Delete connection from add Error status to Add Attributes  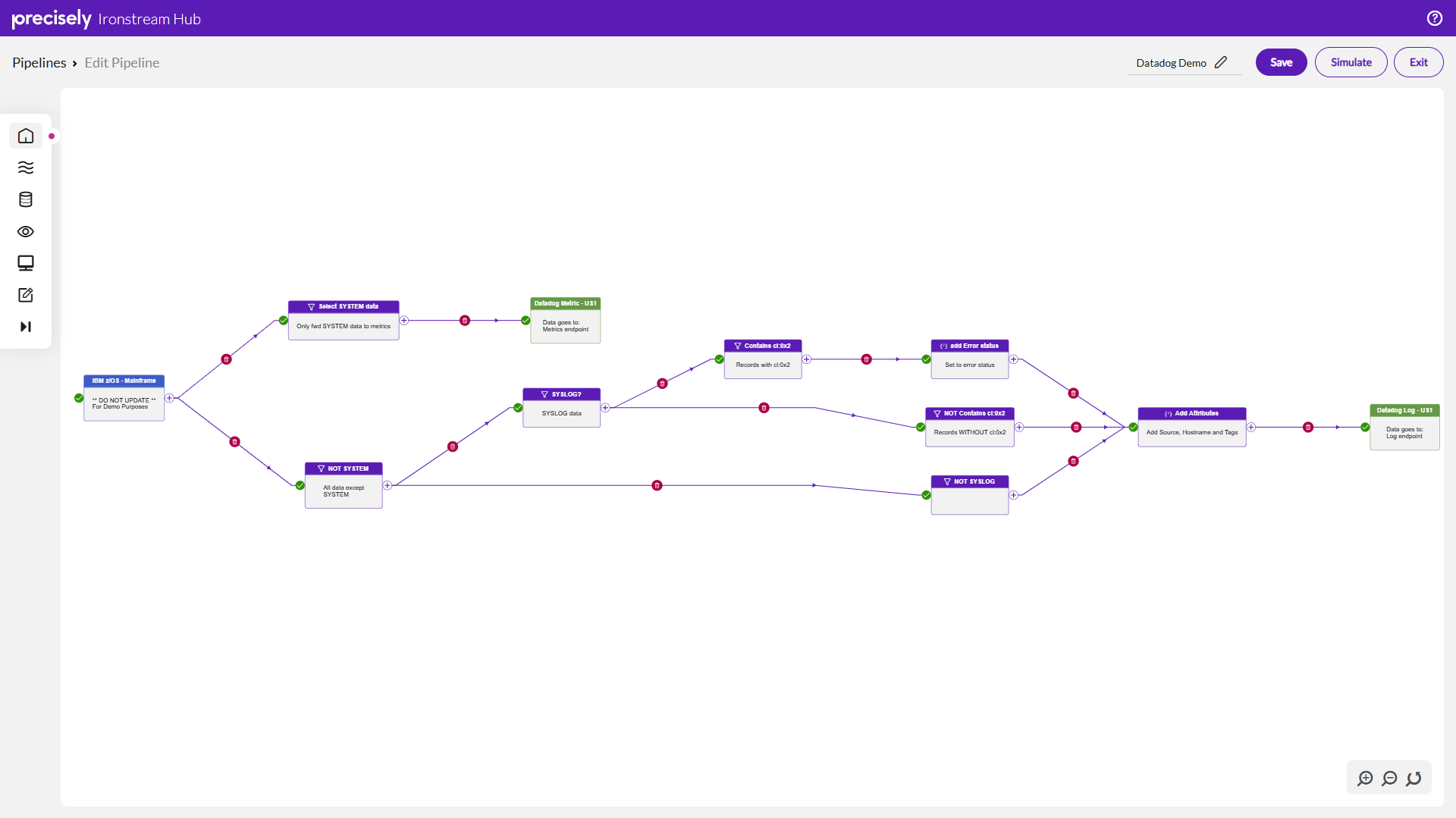coord(1073,393)
